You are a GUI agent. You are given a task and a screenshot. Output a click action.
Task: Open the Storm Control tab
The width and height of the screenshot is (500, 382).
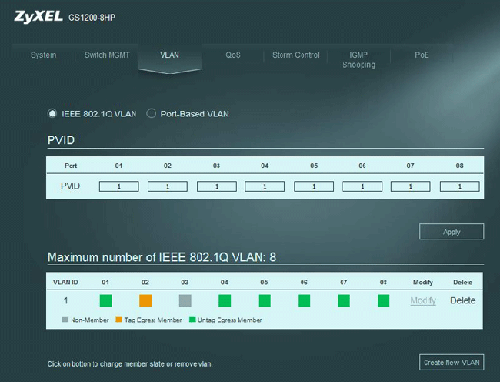[296, 55]
